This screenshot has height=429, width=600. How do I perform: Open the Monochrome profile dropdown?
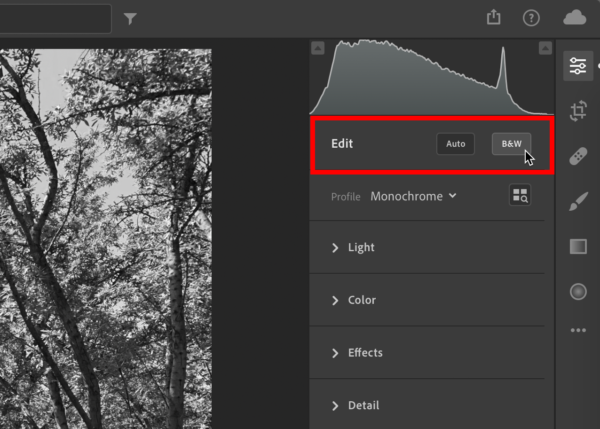click(413, 196)
